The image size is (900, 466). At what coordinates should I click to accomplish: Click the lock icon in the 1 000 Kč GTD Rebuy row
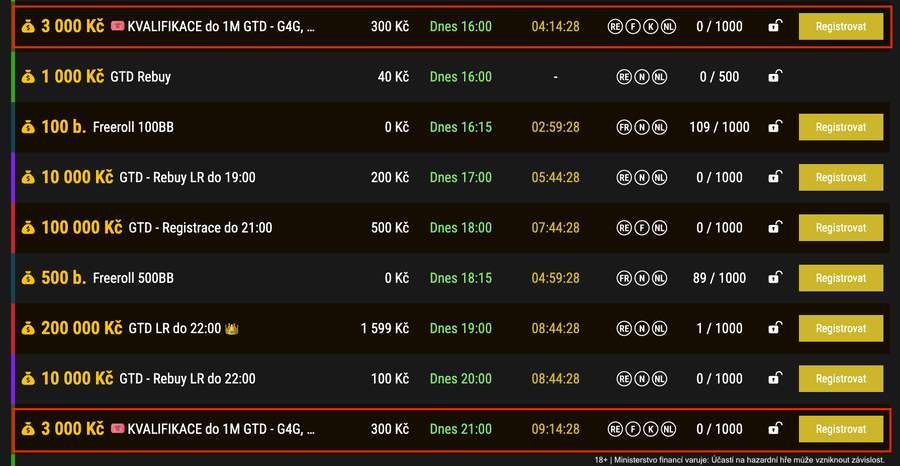point(773,76)
